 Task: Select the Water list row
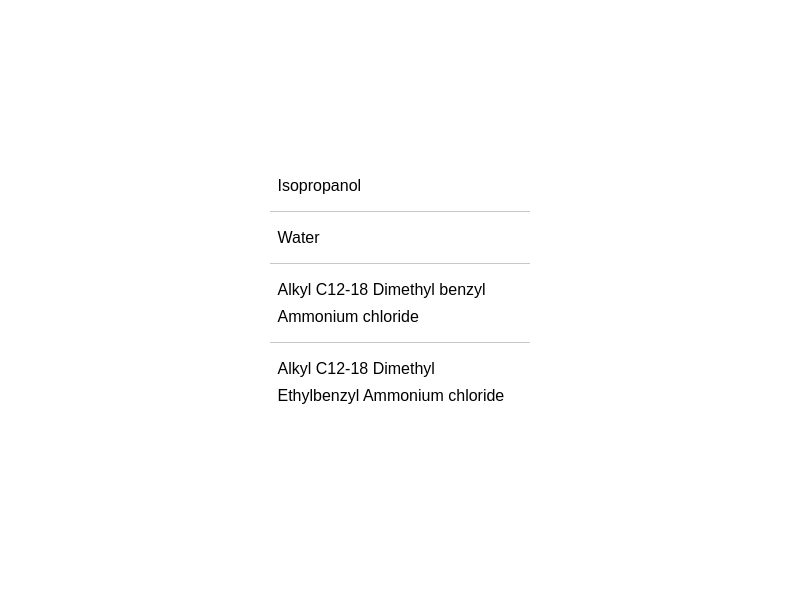point(400,238)
